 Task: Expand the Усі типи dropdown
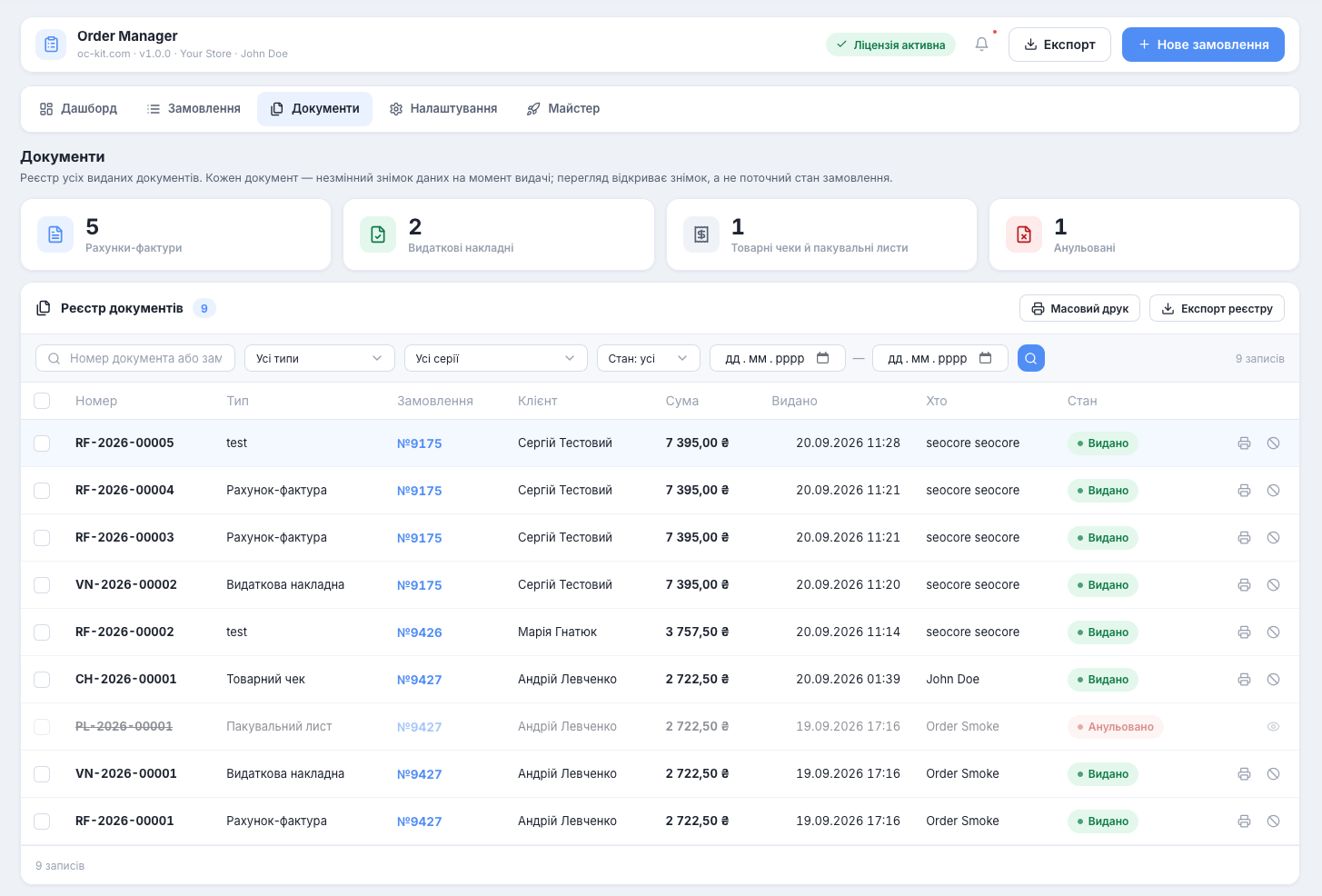320,358
